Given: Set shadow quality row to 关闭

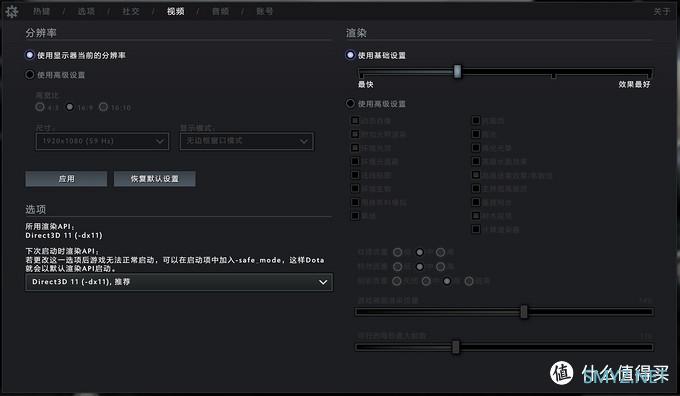Looking at the screenshot, I should 397,281.
